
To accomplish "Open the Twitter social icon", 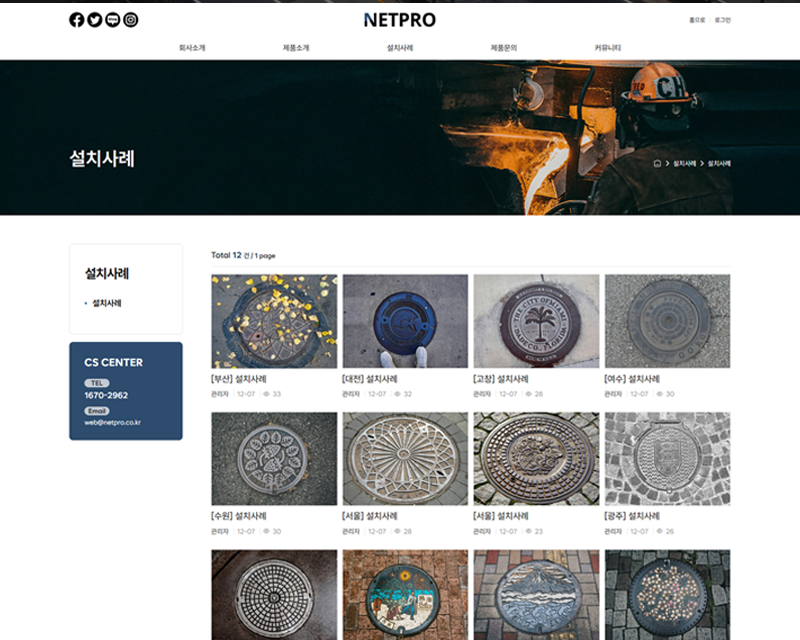I will [95, 20].
